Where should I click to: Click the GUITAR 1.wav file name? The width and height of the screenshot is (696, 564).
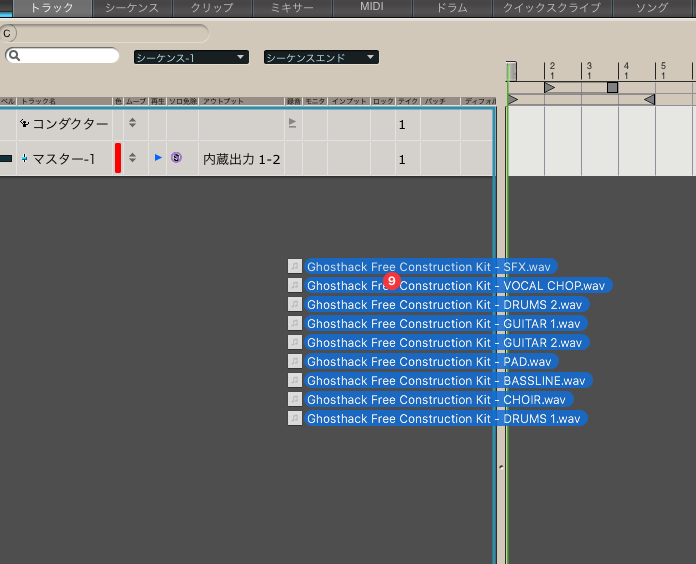(446, 324)
